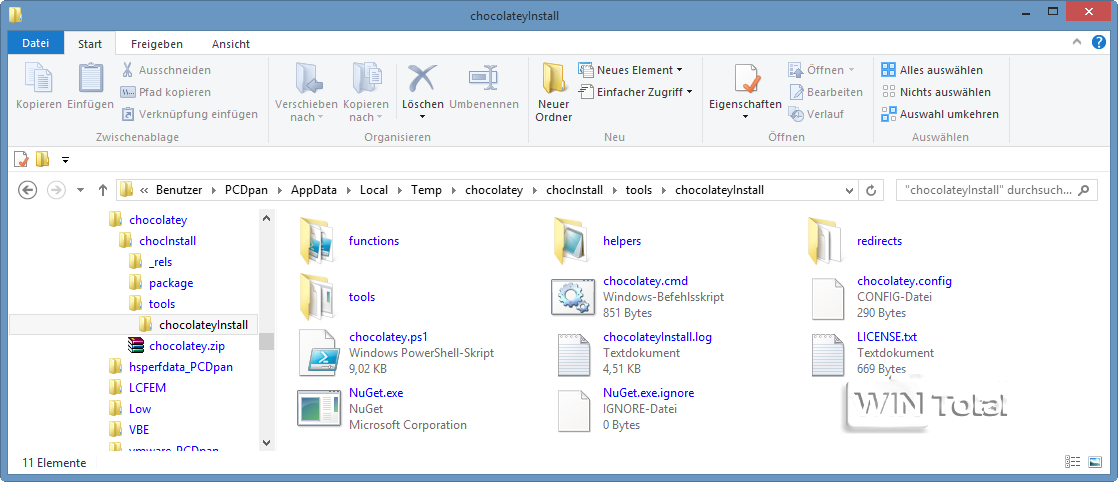1118x482 pixels.
Task: Select the NuGet.exe application icon
Action: pyautogui.click(x=318, y=409)
